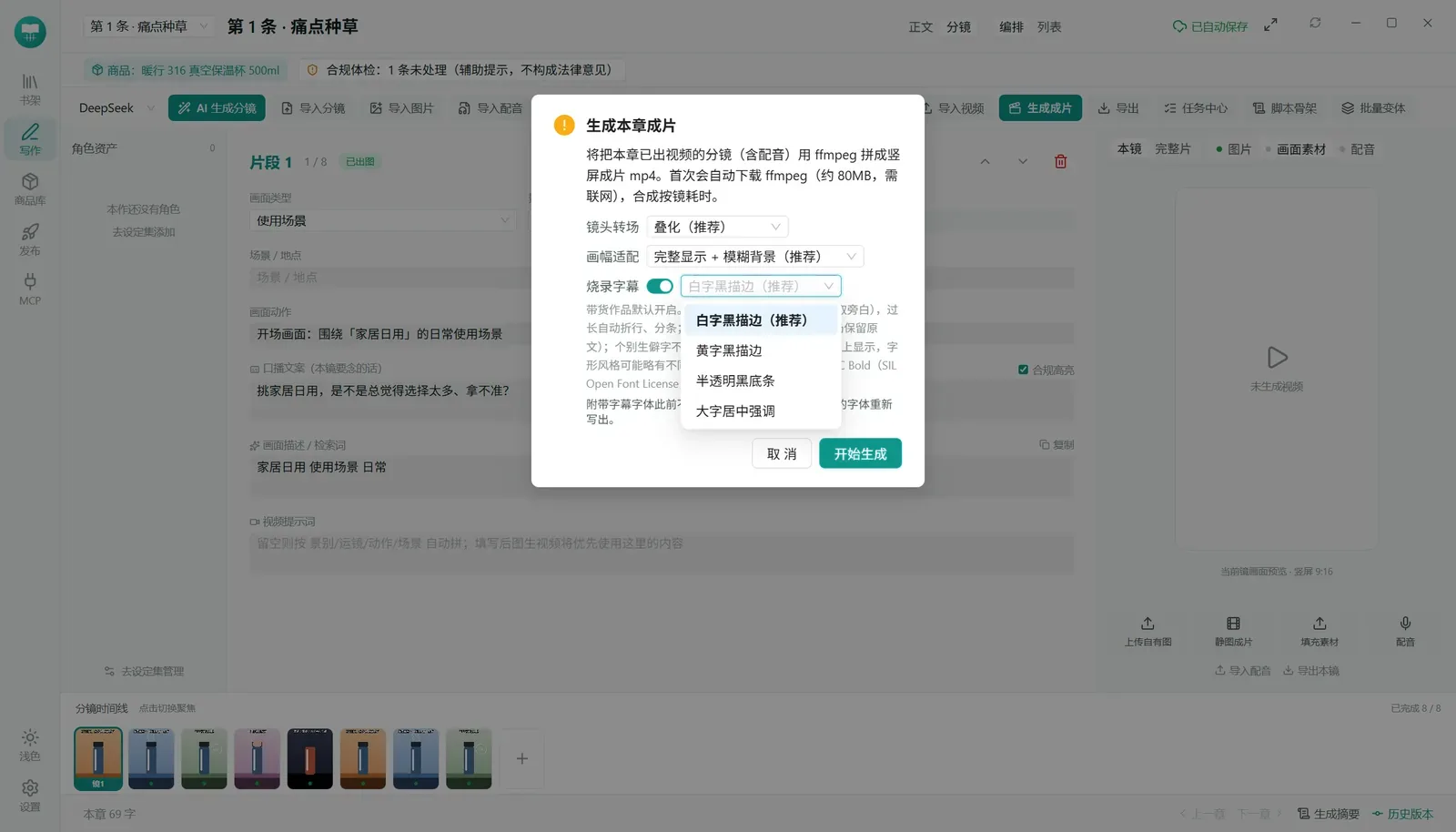Click the AI 生成分镜 button
This screenshot has width=1456, height=832.
pos(217,108)
